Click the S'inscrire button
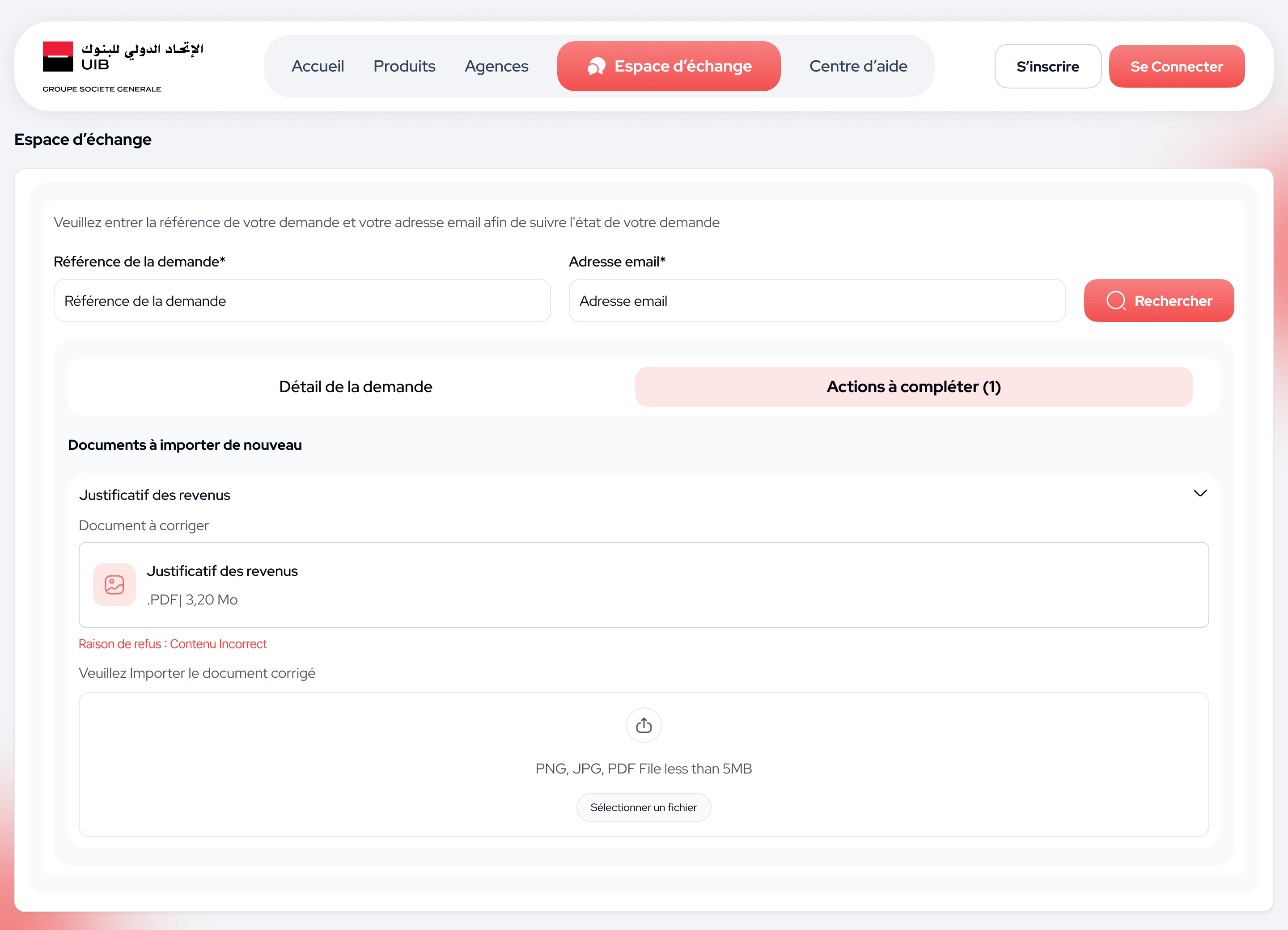This screenshot has width=1288, height=930. (x=1048, y=67)
